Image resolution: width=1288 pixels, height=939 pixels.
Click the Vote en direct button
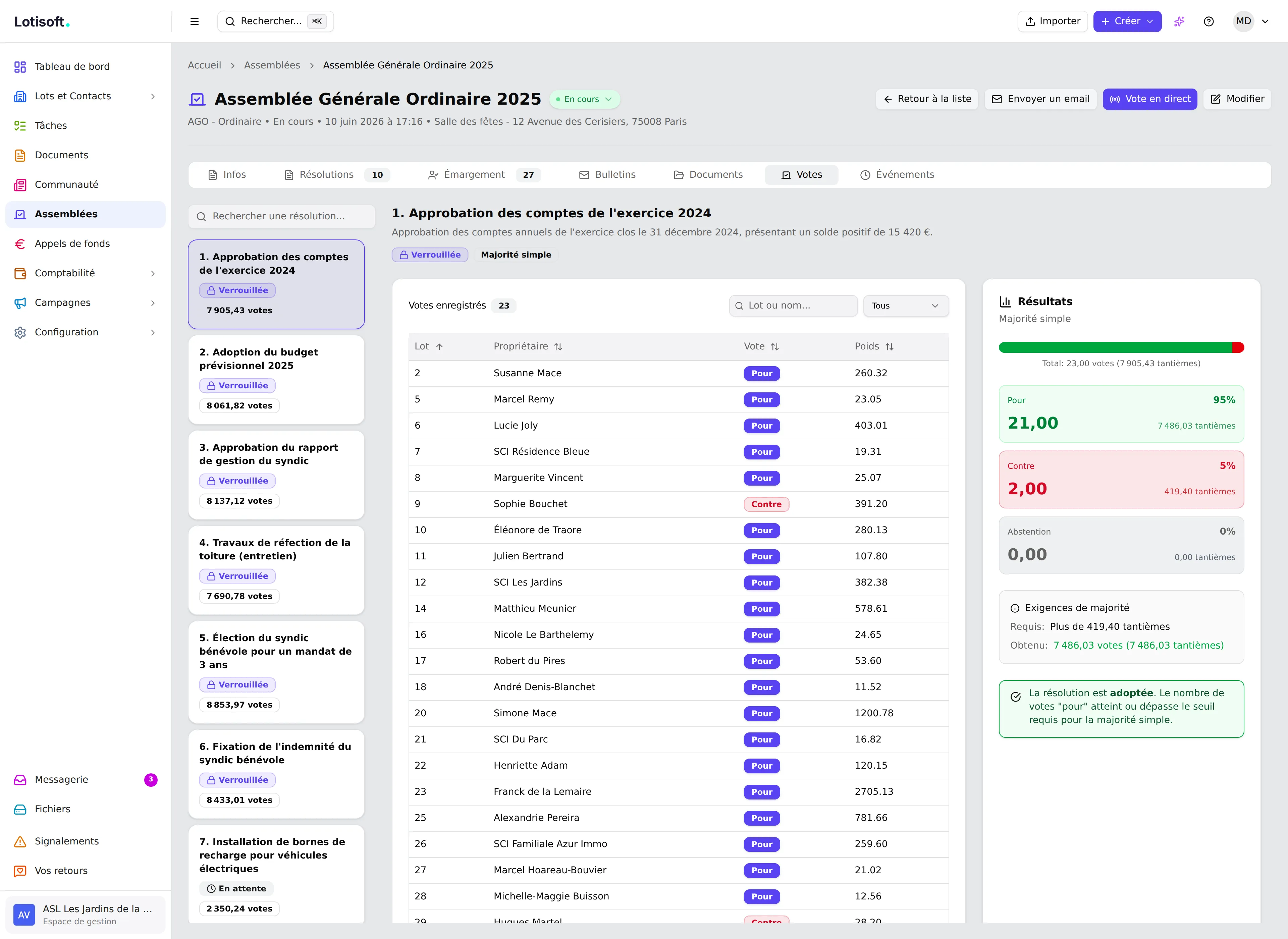pos(1149,99)
